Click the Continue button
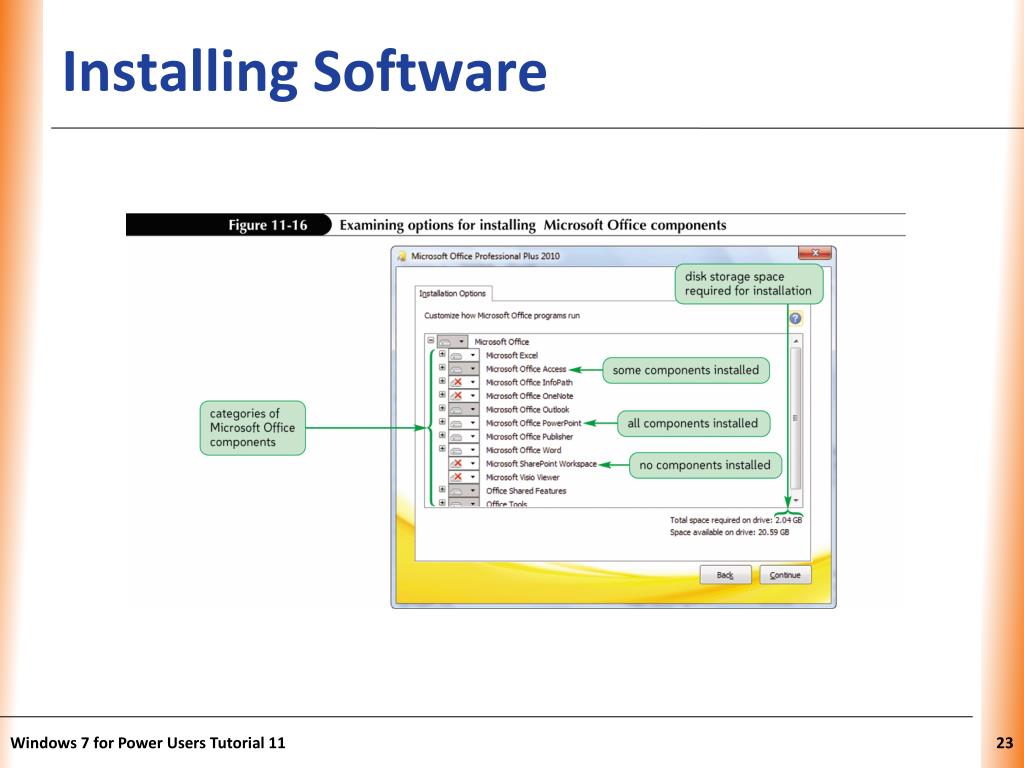Image resolution: width=1024 pixels, height=768 pixels. click(x=785, y=575)
